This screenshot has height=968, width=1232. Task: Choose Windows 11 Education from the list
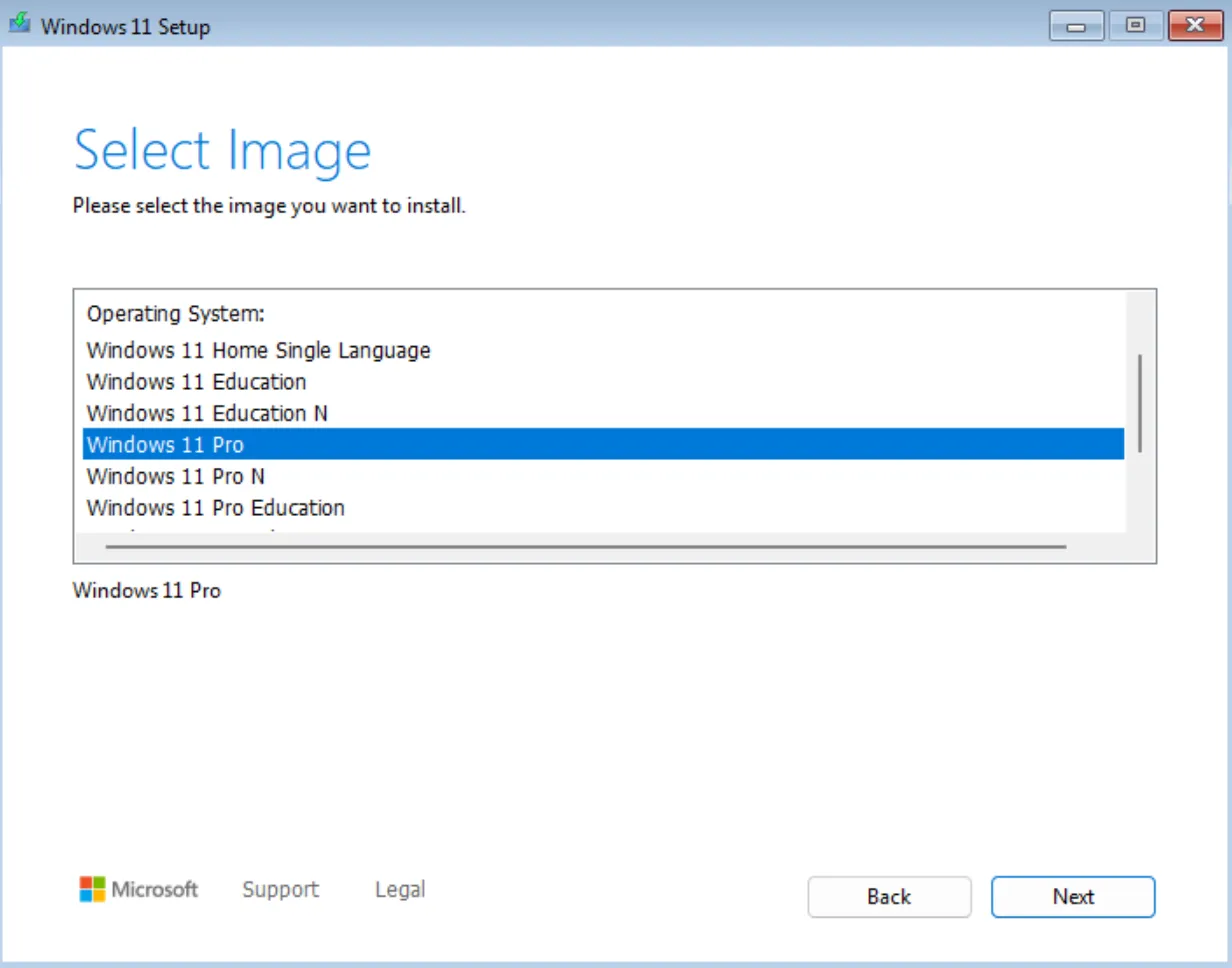click(196, 382)
